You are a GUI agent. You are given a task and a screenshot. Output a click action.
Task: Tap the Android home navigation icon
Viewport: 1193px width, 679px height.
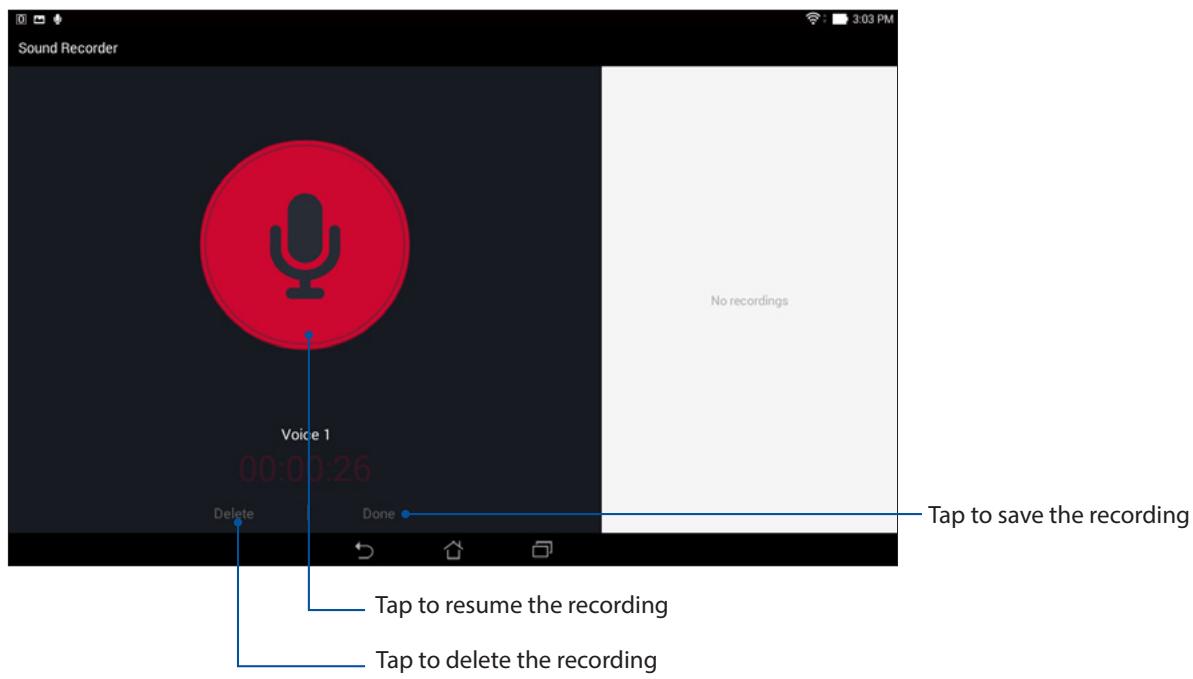453,550
